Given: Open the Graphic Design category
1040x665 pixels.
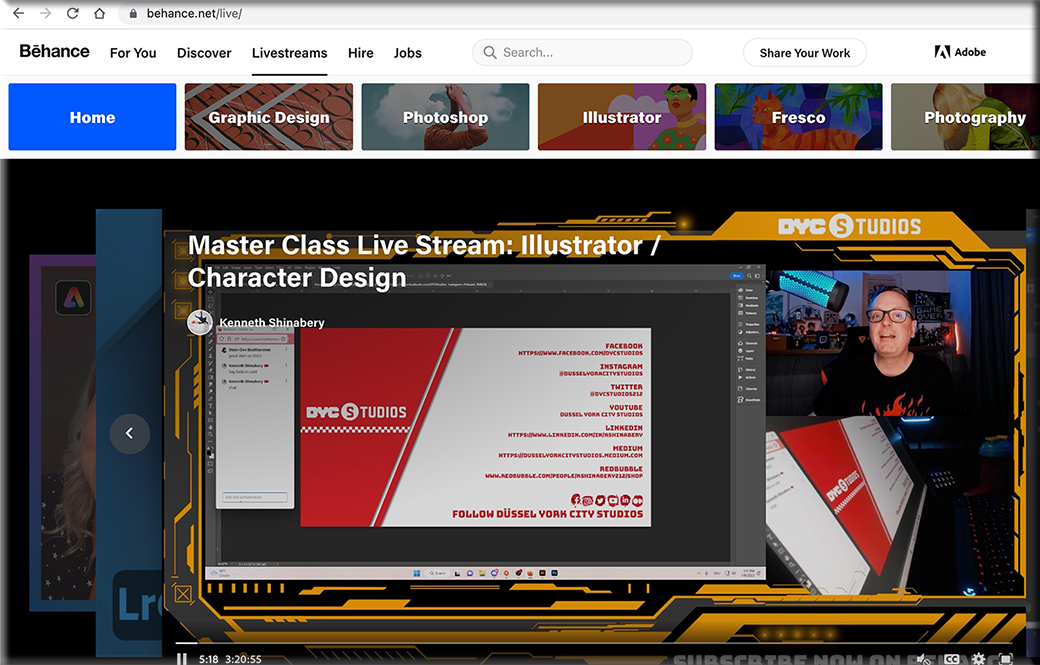Looking at the screenshot, I should (x=269, y=117).
